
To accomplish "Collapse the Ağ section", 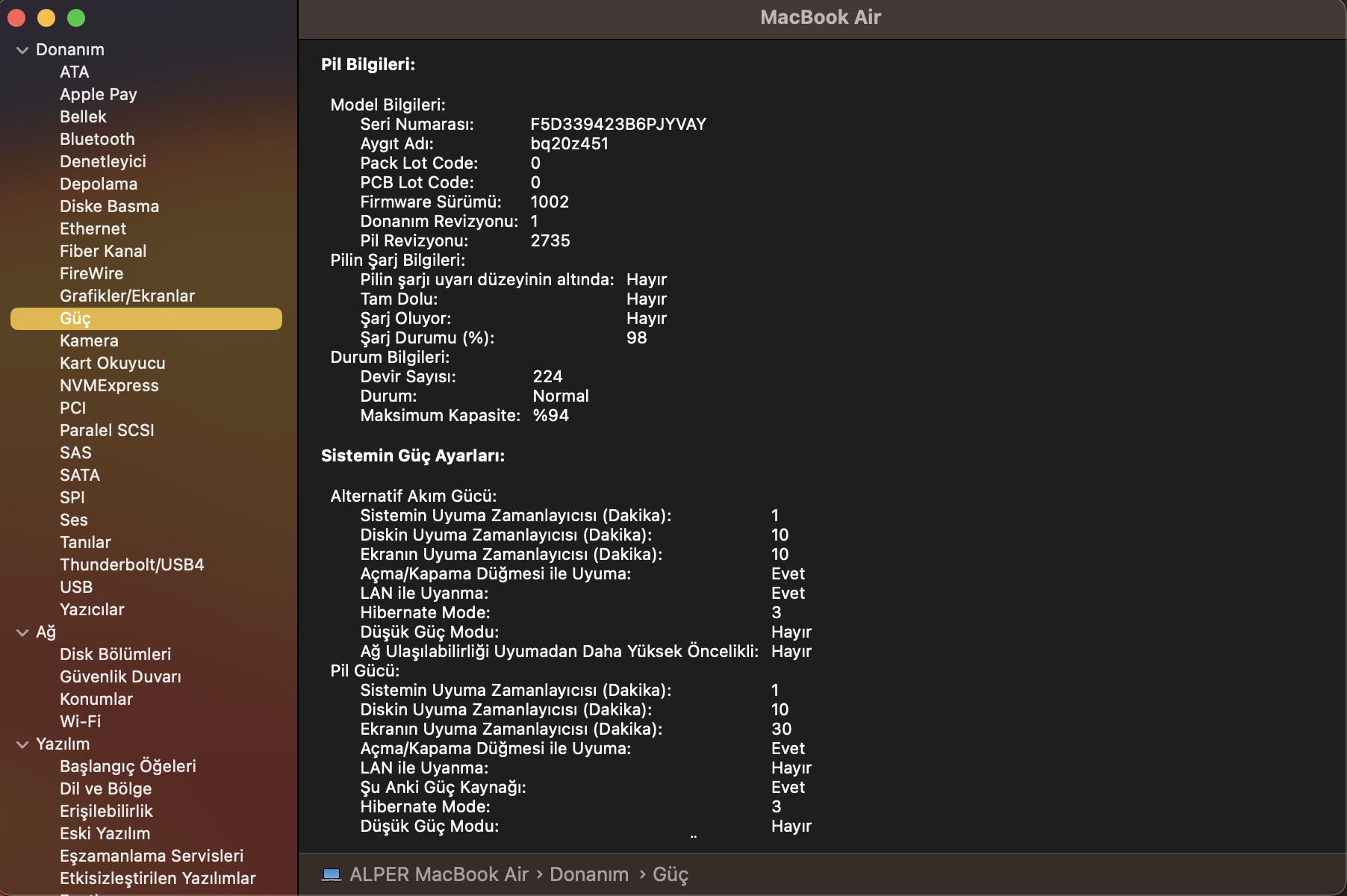I will pos(22,632).
